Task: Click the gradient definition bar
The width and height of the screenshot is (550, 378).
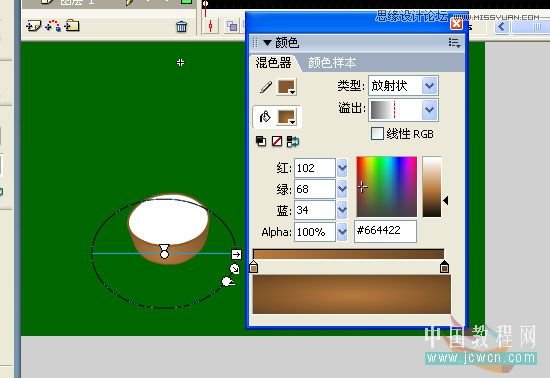Action: coord(348,254)
